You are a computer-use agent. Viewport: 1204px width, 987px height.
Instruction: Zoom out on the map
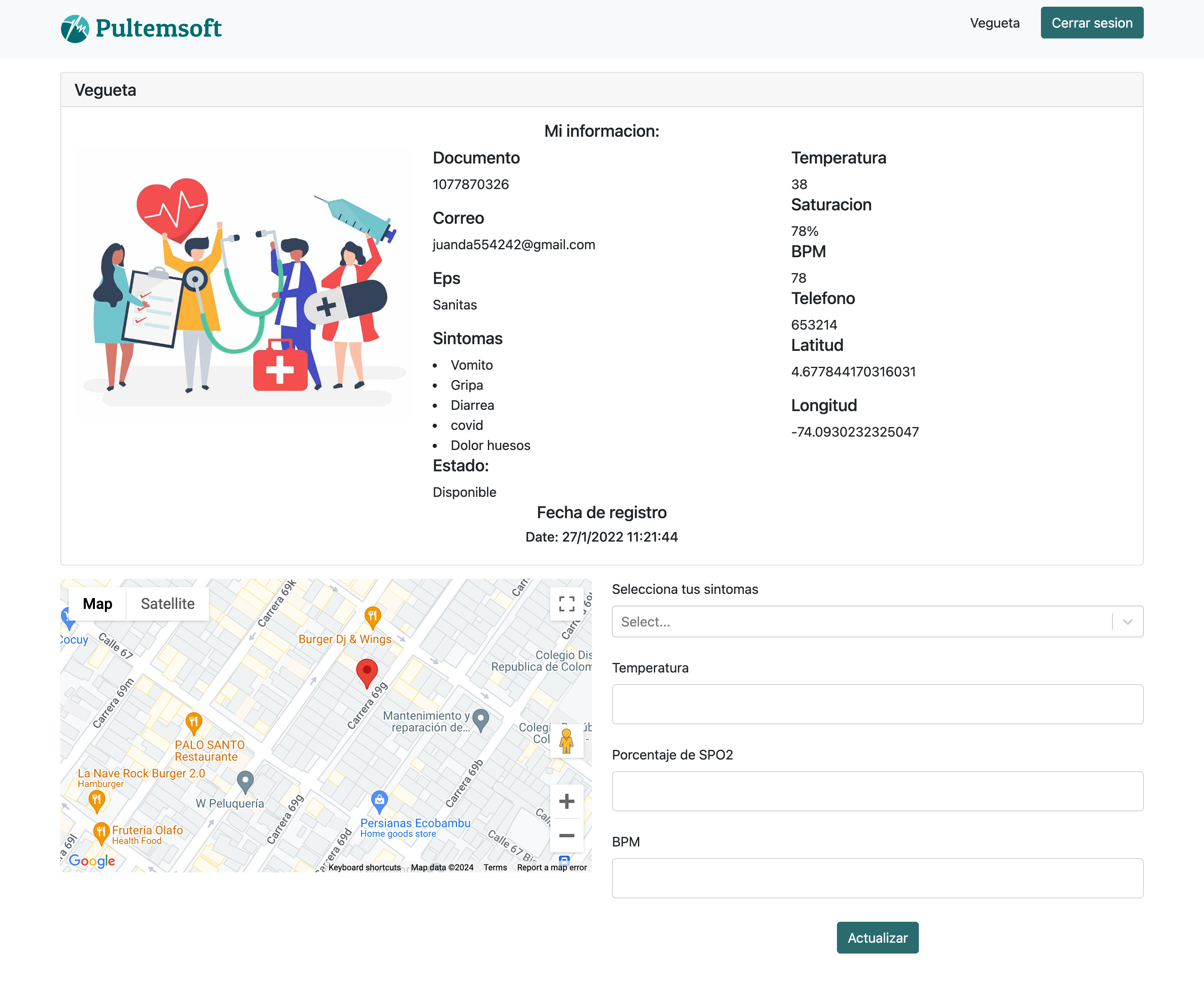(566, 835)
